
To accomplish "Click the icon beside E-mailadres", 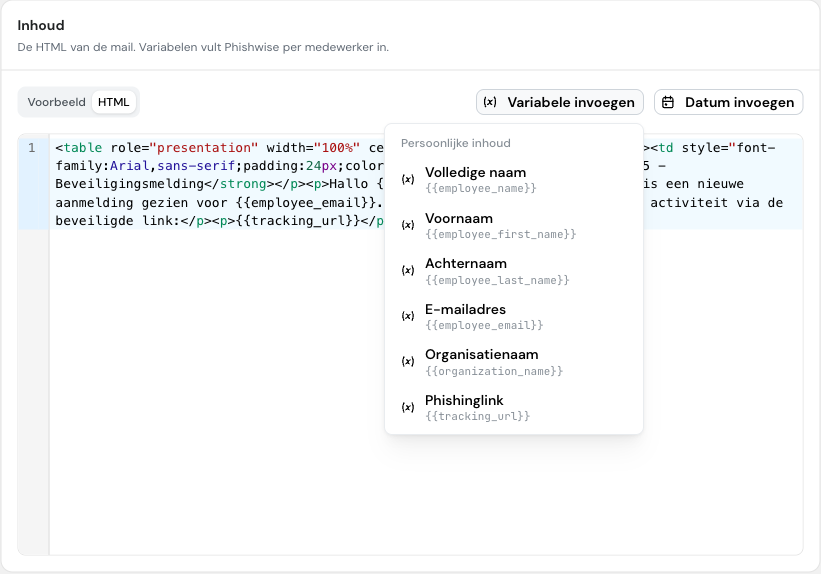I will 408,316.
